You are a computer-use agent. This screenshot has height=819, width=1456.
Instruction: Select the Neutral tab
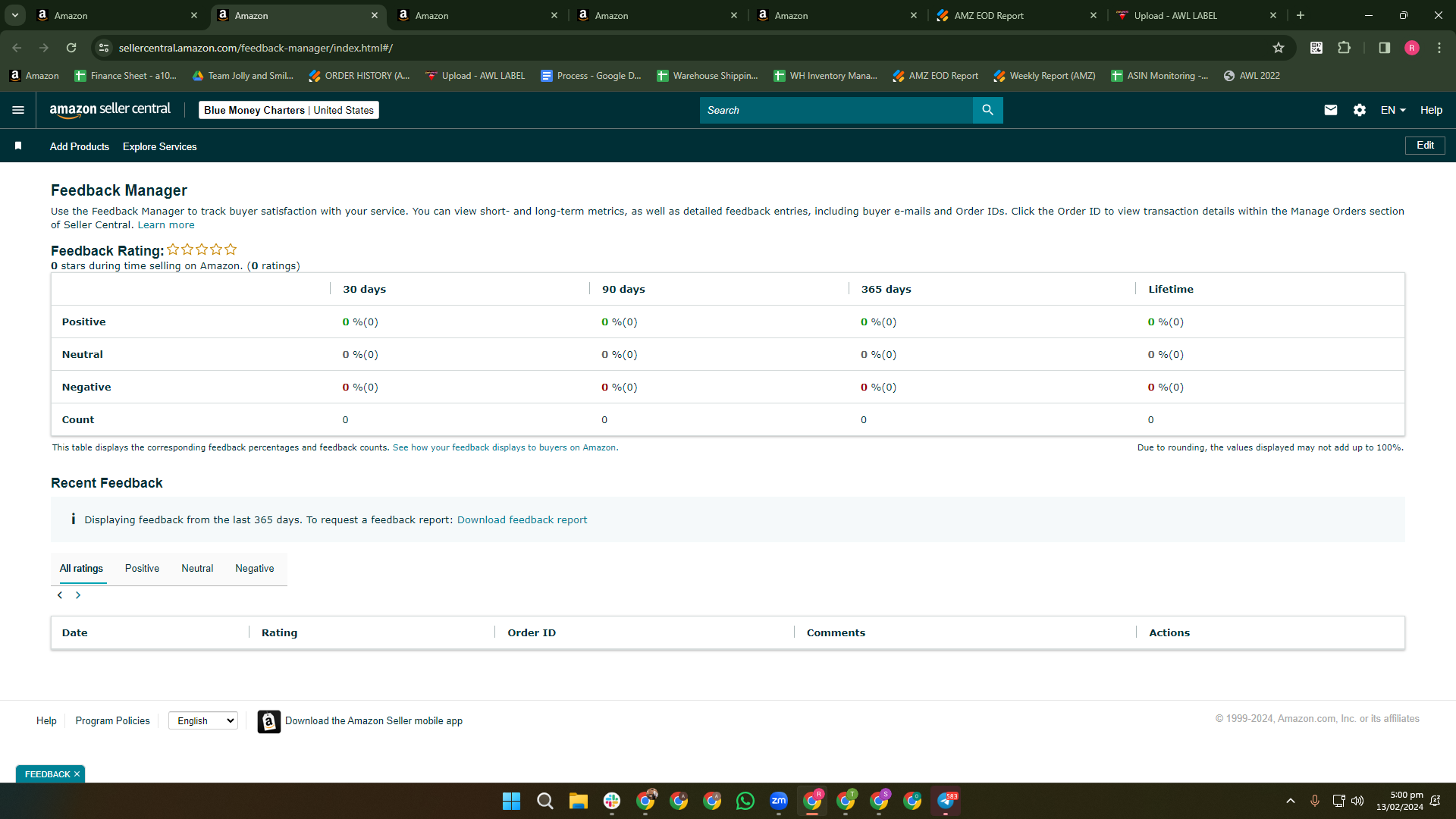(197, 569)
